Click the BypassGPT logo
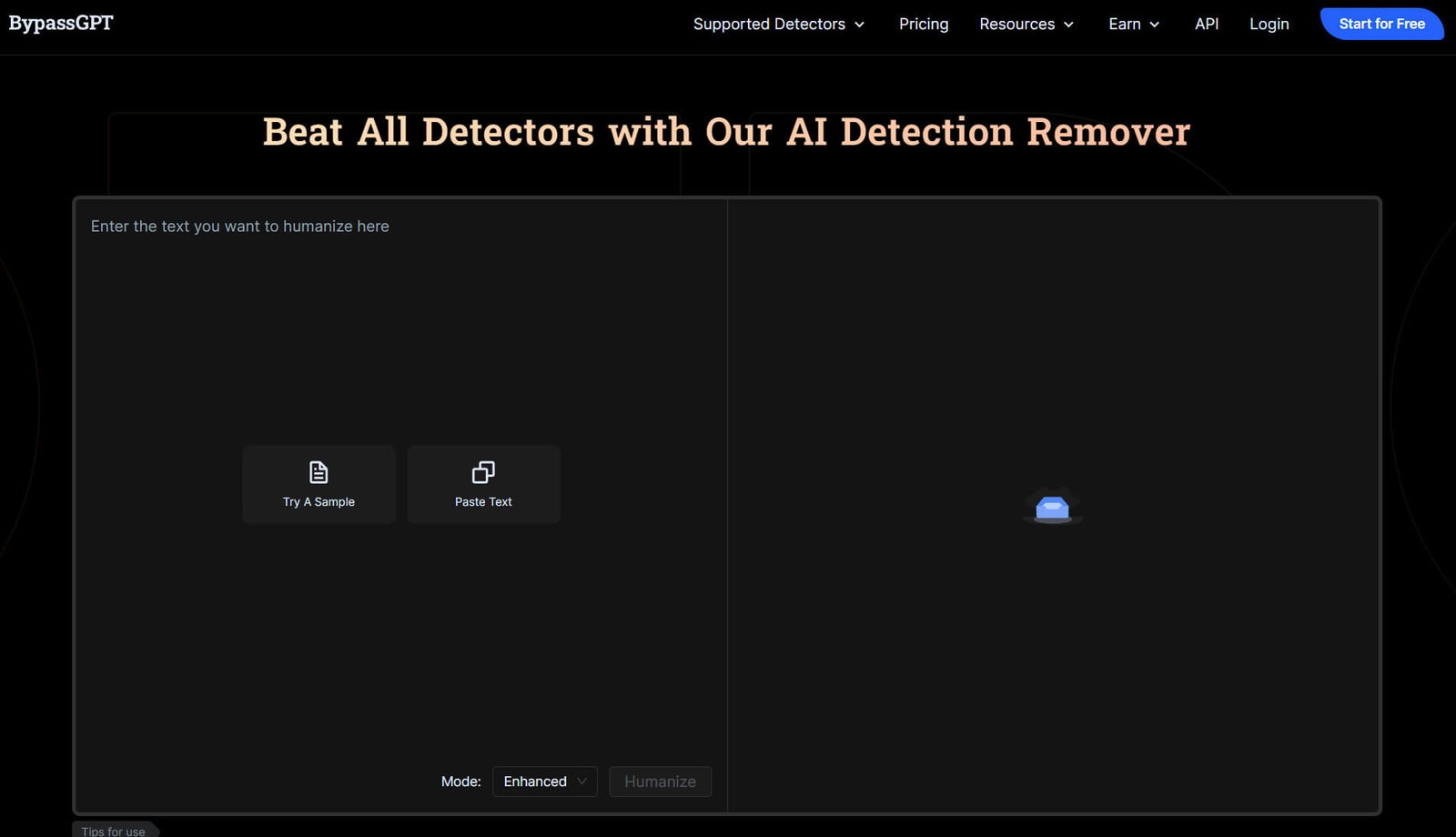 pos(61,23)
